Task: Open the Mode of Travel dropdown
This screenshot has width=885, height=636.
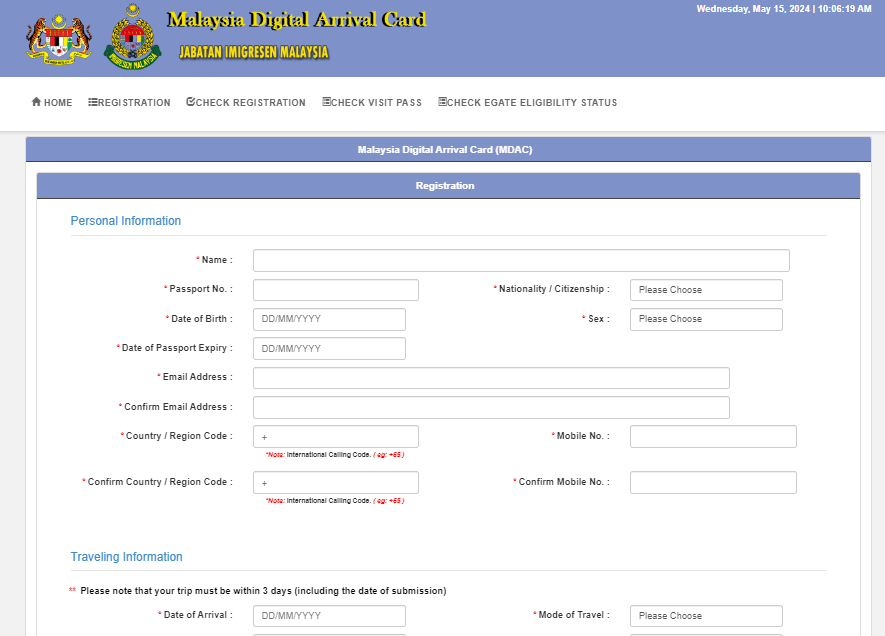Action: (x=706, y=615)
